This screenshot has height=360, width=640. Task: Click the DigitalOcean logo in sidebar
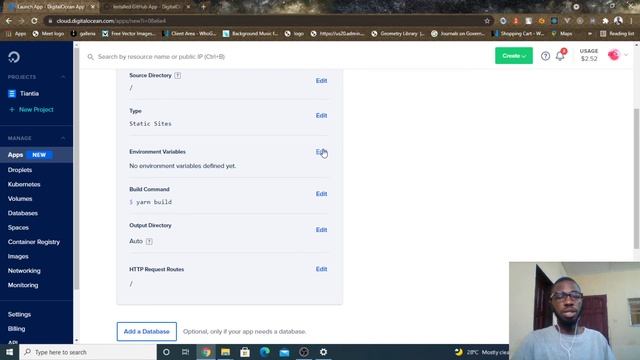coord(14,57)
